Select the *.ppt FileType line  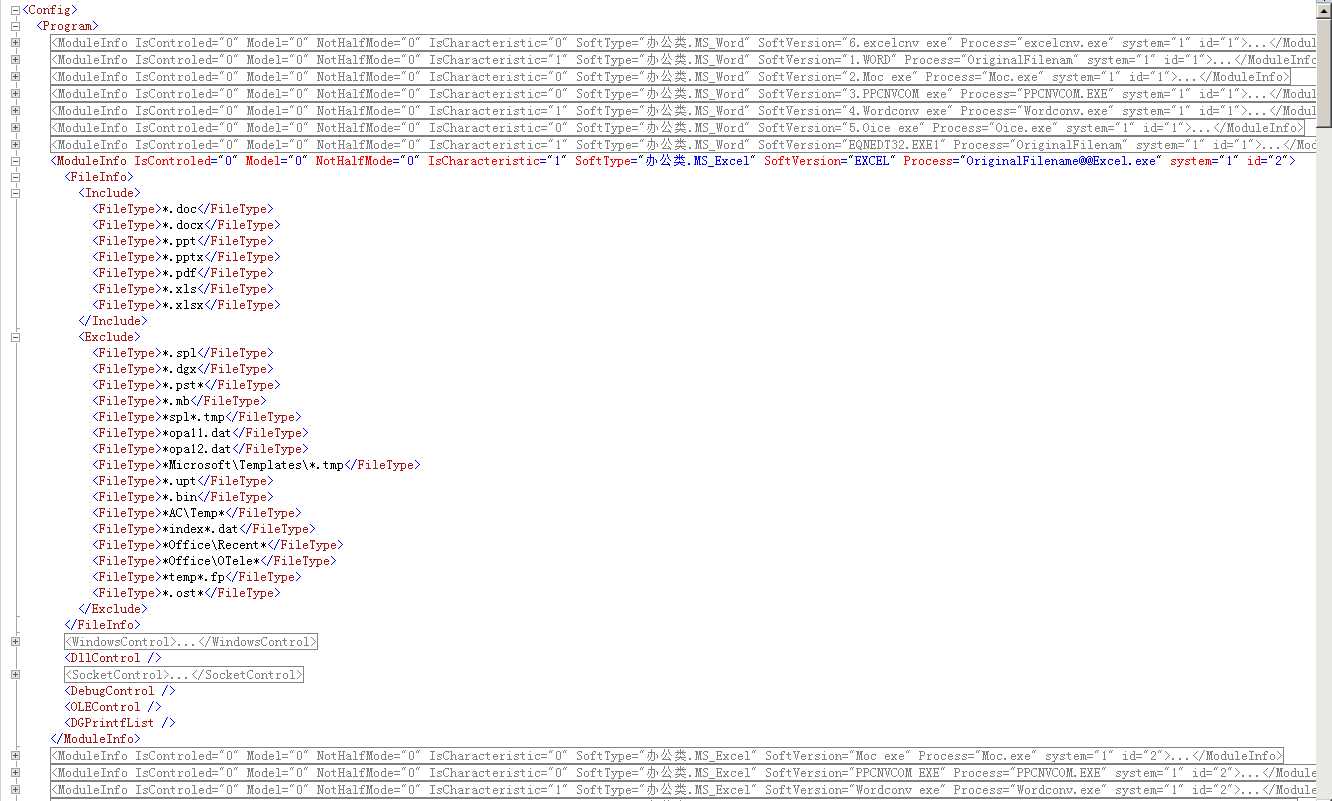coord(183,241)
